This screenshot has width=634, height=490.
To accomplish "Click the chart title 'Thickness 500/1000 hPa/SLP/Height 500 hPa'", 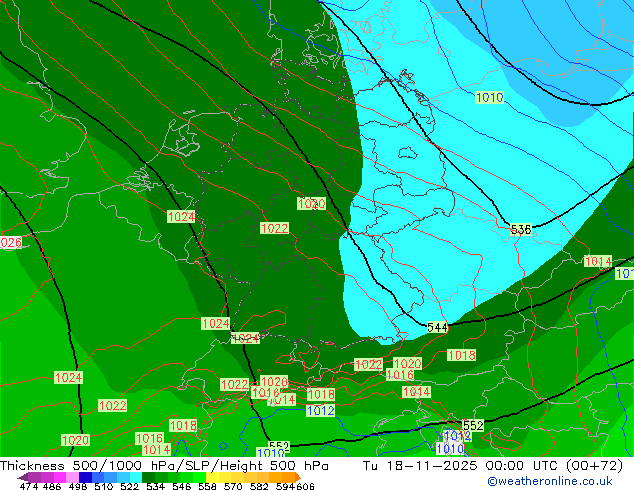I will click(x=164, y=466).
